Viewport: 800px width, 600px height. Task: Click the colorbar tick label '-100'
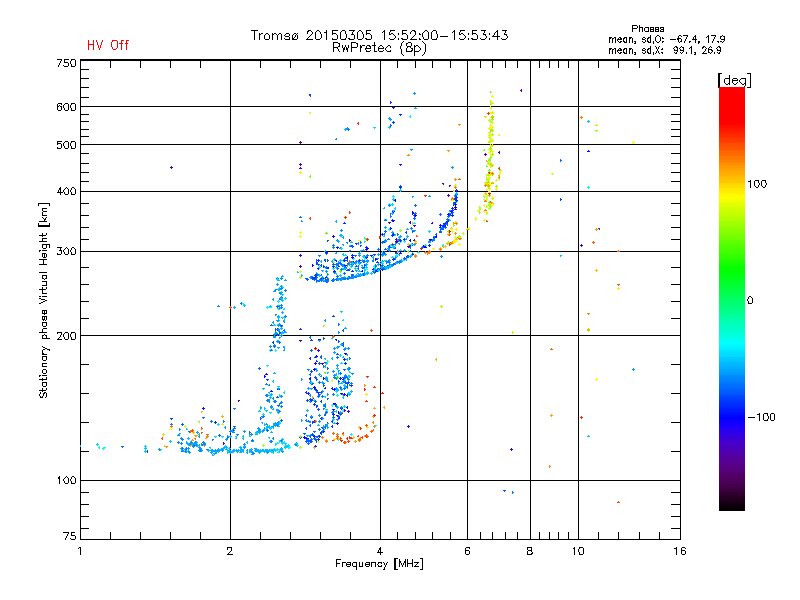(761, 417)
